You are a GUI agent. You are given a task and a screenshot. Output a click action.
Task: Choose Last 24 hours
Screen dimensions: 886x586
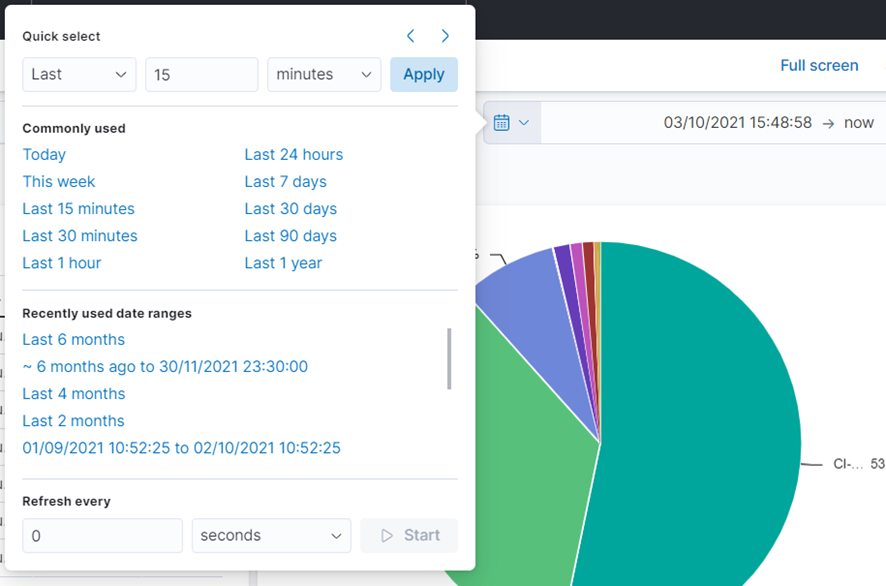pos(294,155)
